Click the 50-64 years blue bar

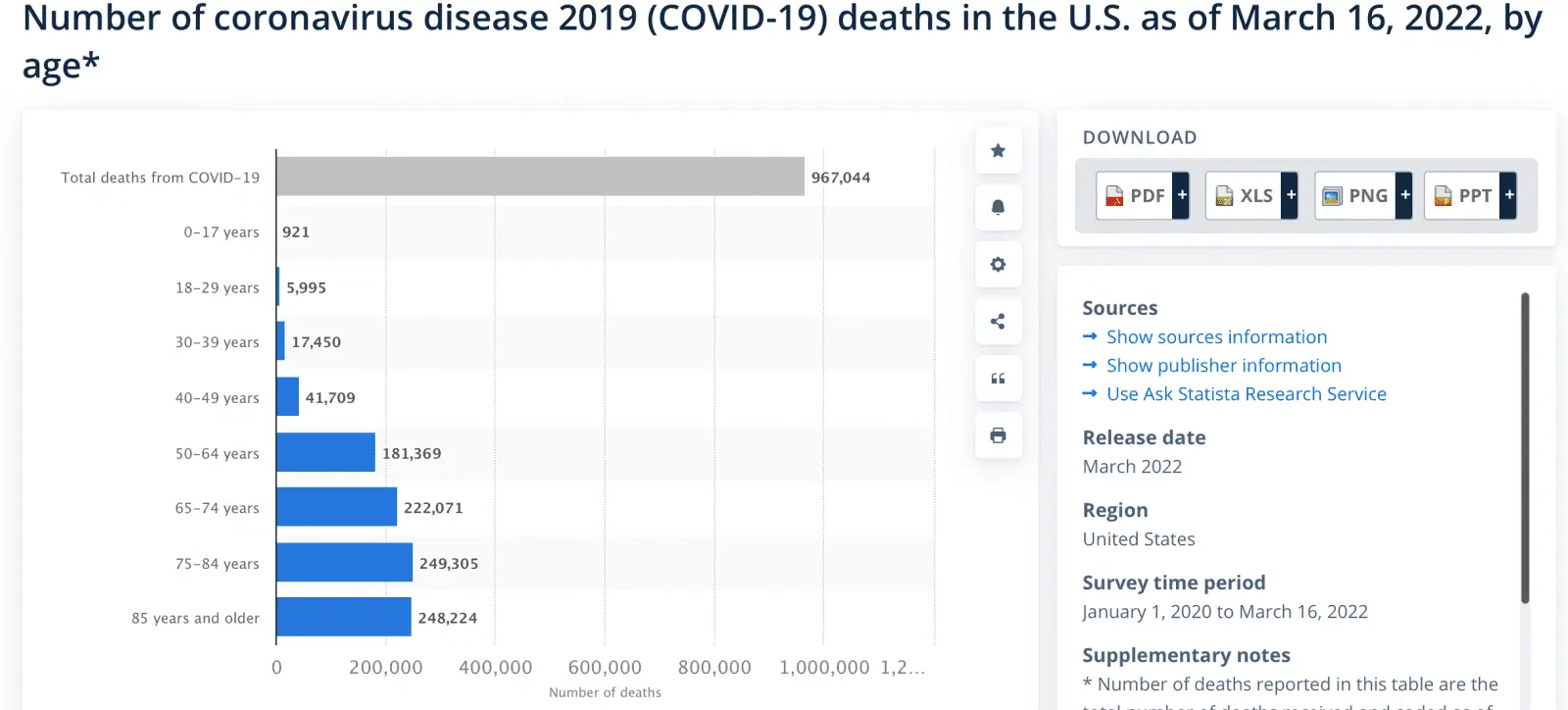coord(325,452)
